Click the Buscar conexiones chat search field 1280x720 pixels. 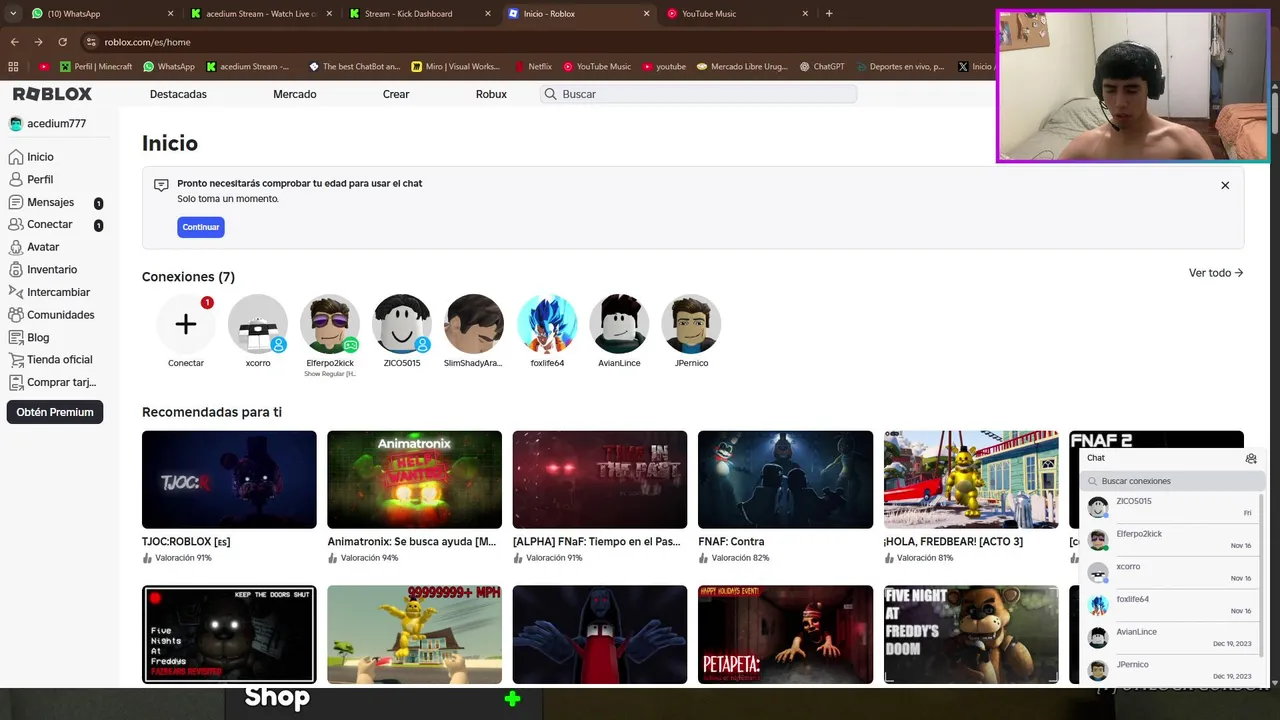coord(1173,481)
